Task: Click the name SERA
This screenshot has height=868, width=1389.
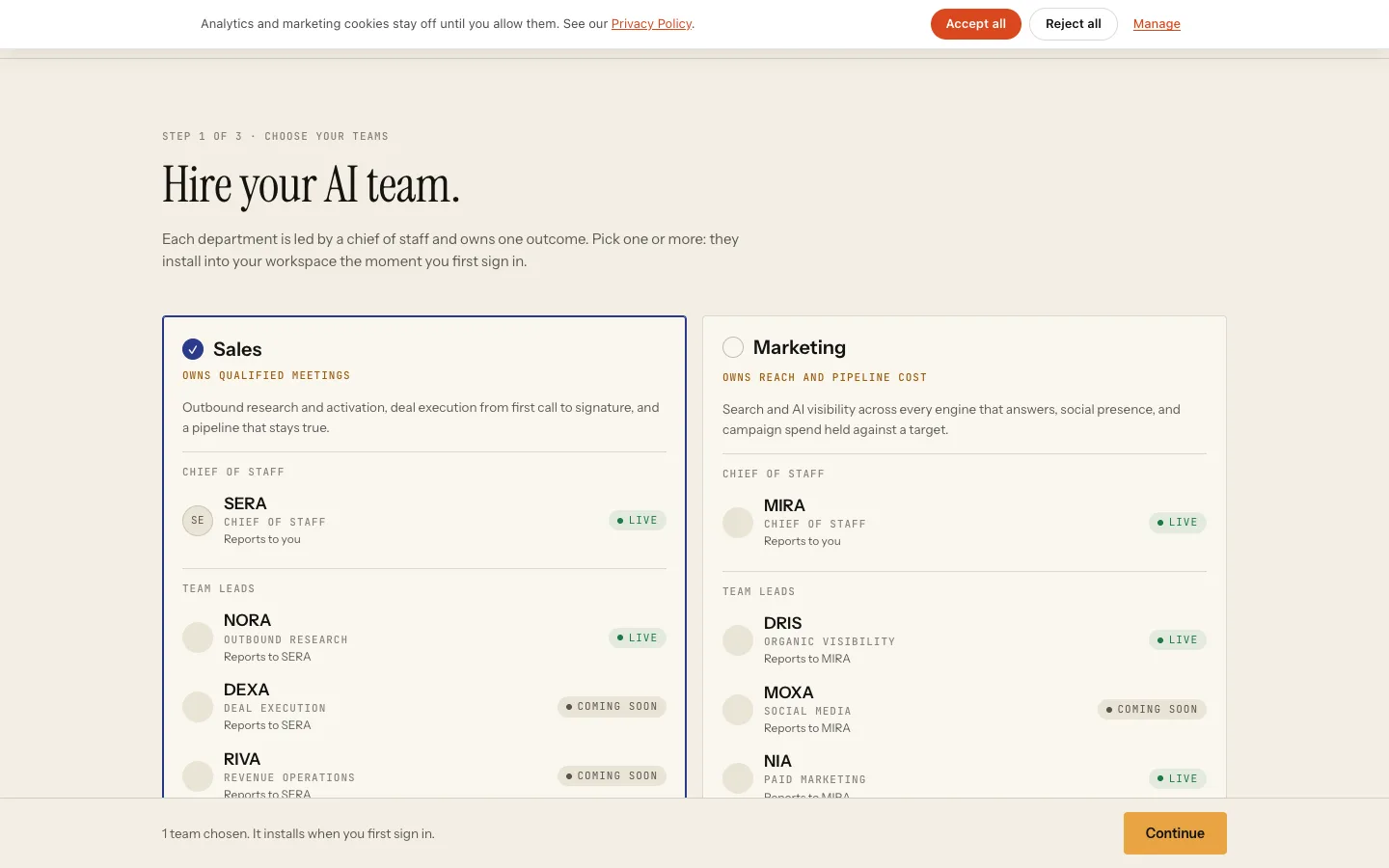Action: [x=245, y=503]
